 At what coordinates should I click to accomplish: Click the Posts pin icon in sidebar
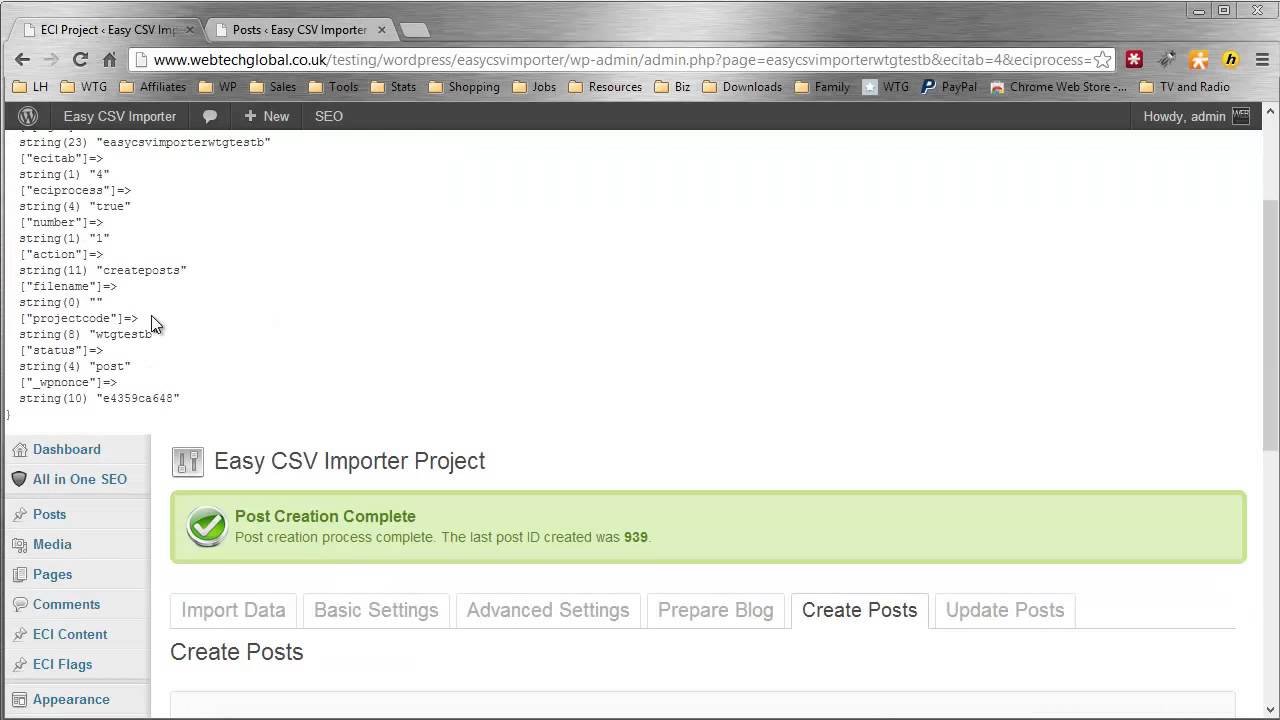(20, 514)
